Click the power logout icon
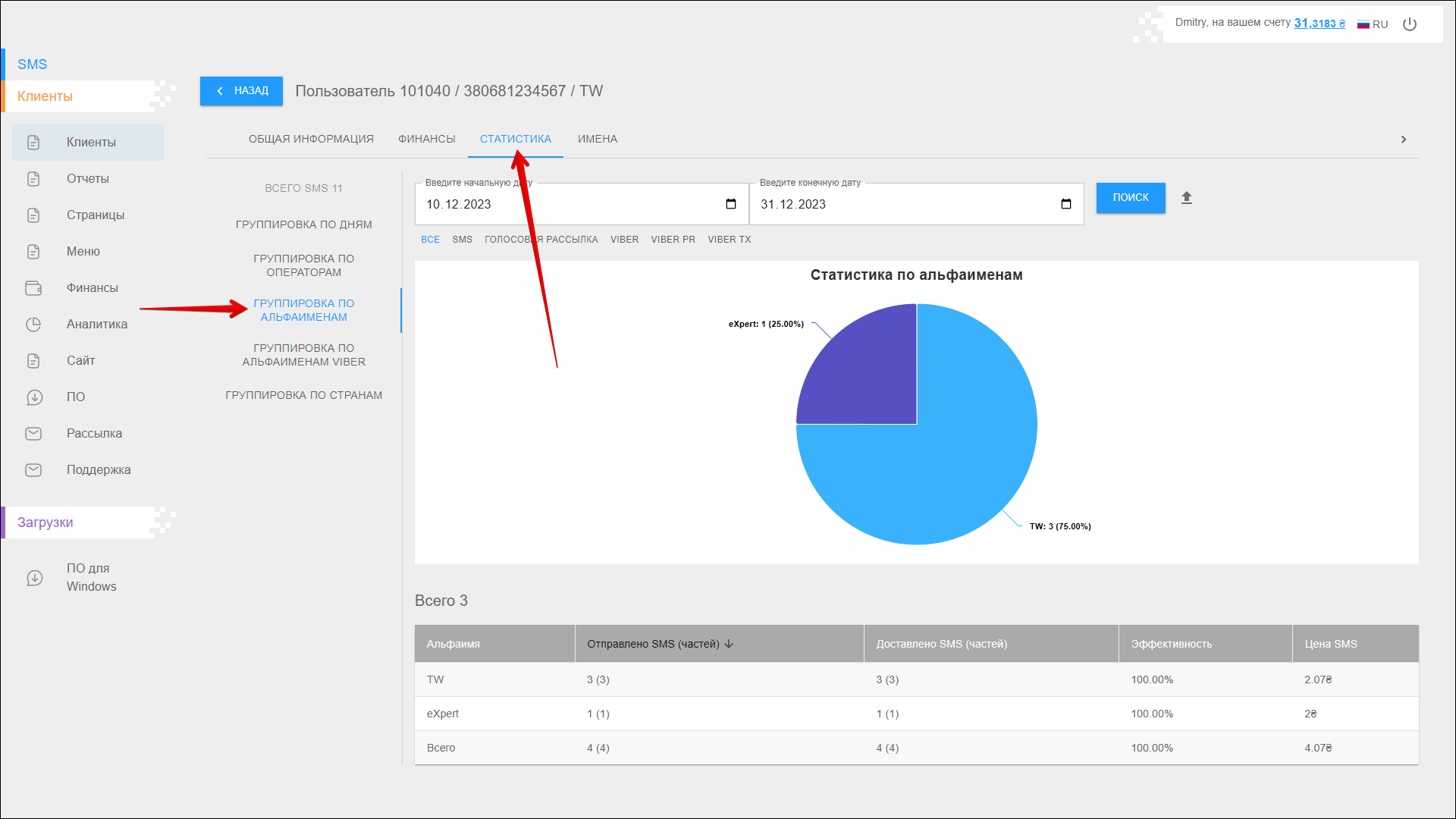1456x819 pixels. (1410, 24)
